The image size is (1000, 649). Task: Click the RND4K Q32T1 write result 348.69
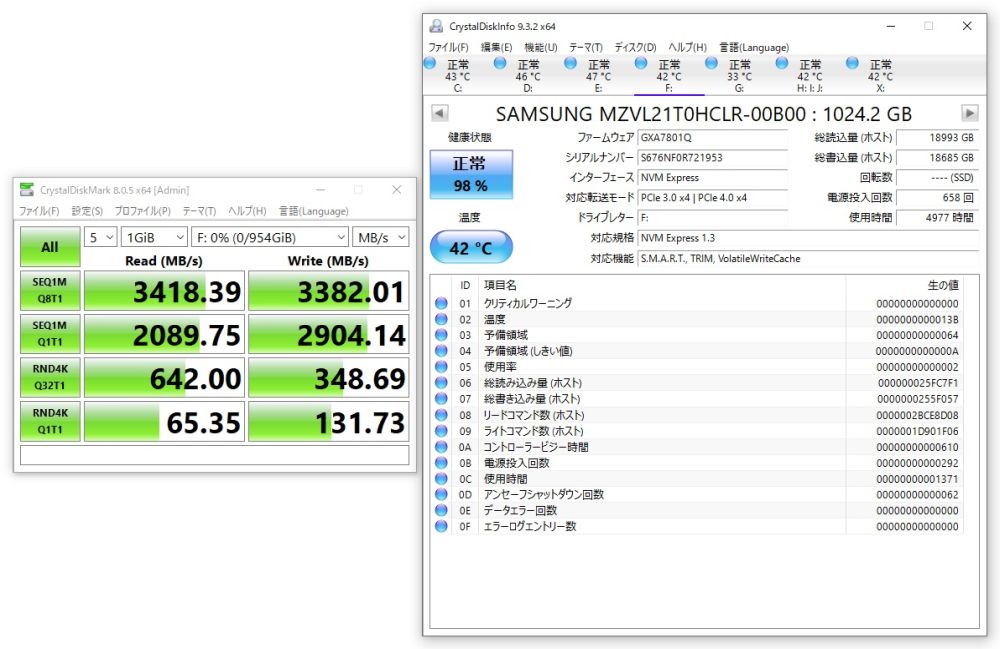coord(328,378)
